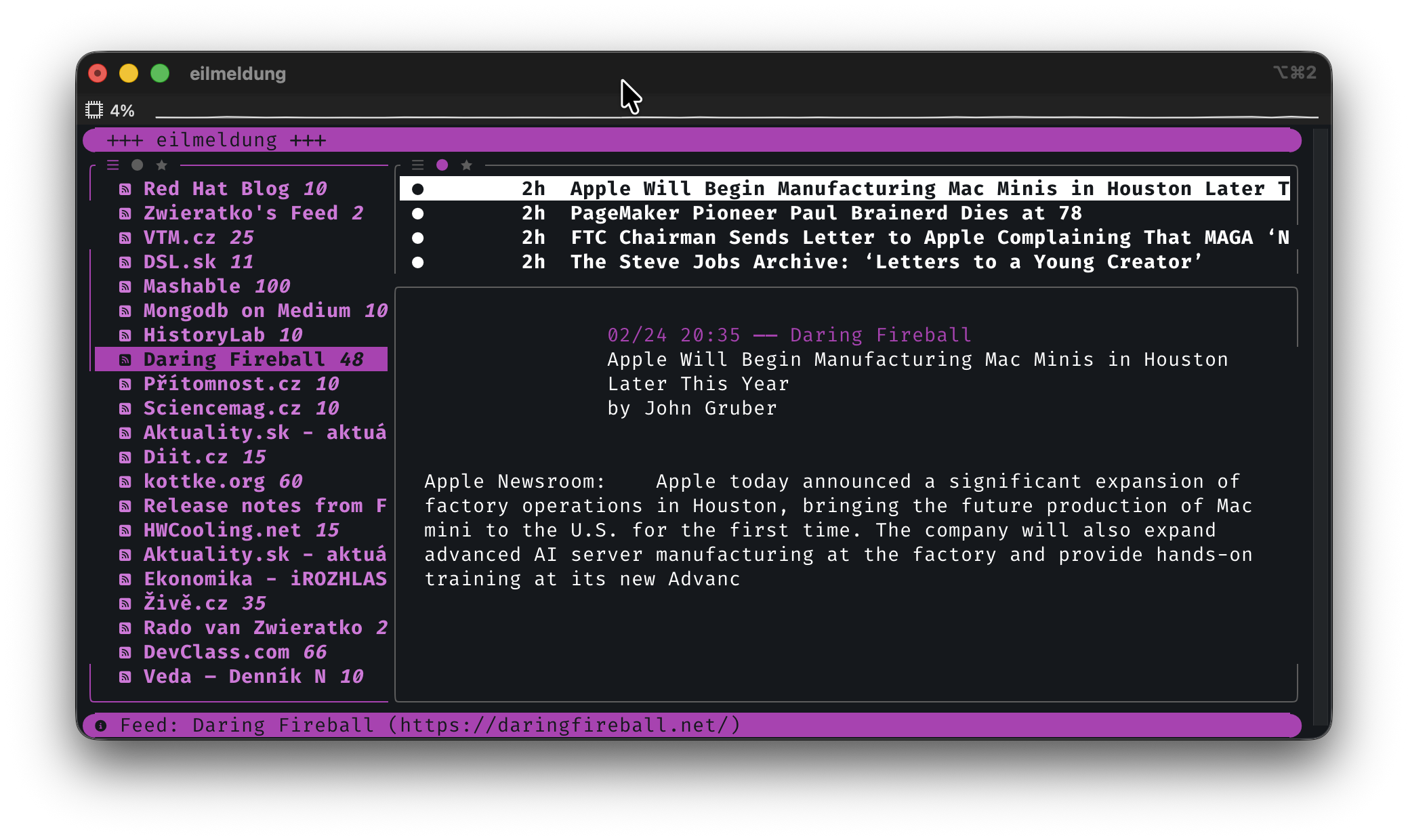1408x840 pixels.
Task: Maximize the eilmeldung terminal window
Action: (x=160, y=73)
